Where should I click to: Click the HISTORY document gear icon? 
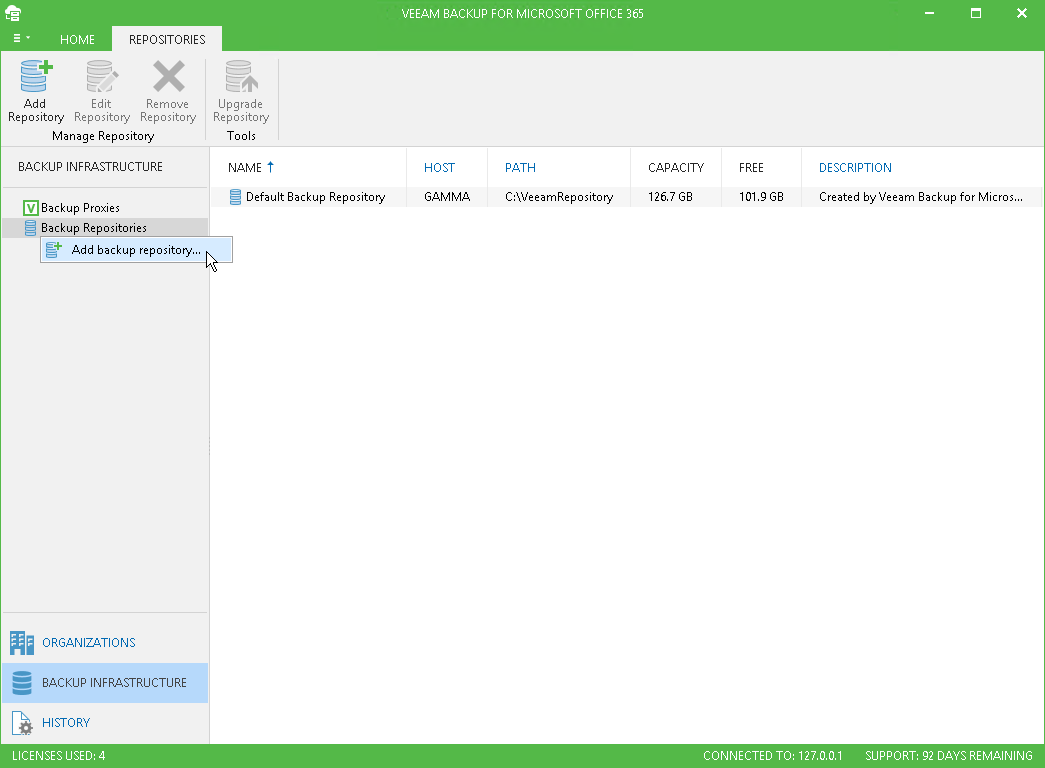click(22, 723)
